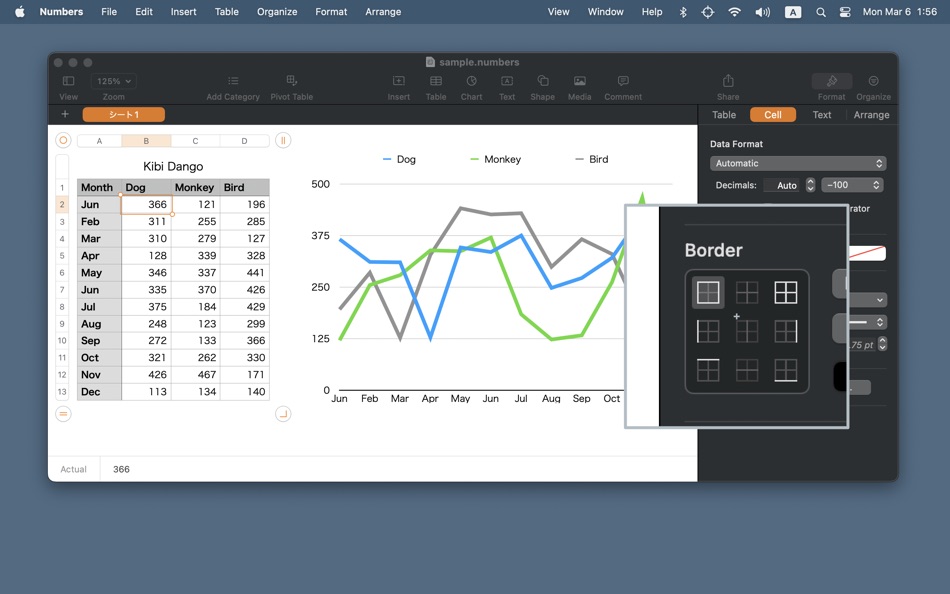Select bottom-edge border icon in Border grid

click(x=786, y=370)
